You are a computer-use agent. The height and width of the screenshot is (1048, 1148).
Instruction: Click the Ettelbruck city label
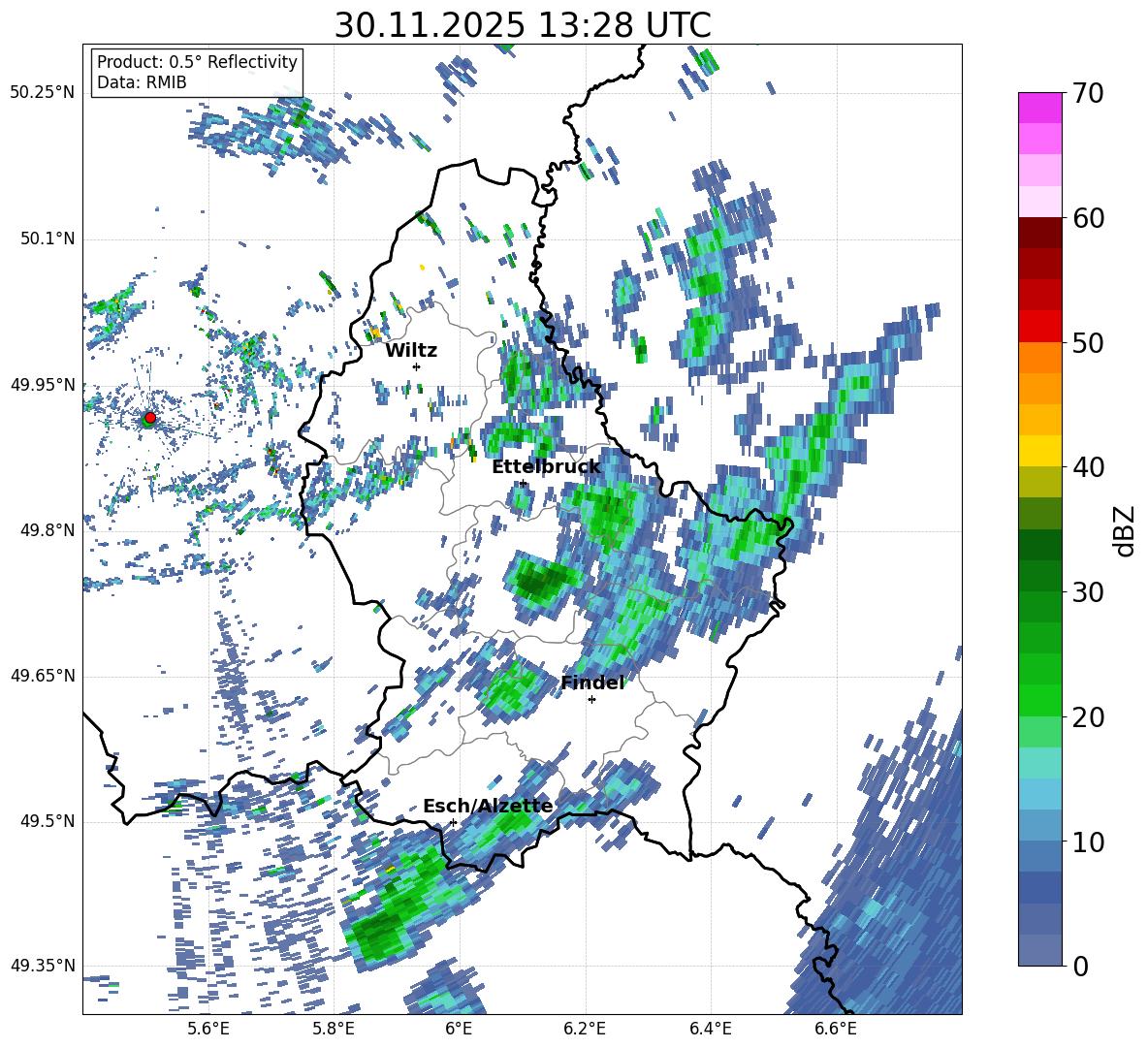546,467
